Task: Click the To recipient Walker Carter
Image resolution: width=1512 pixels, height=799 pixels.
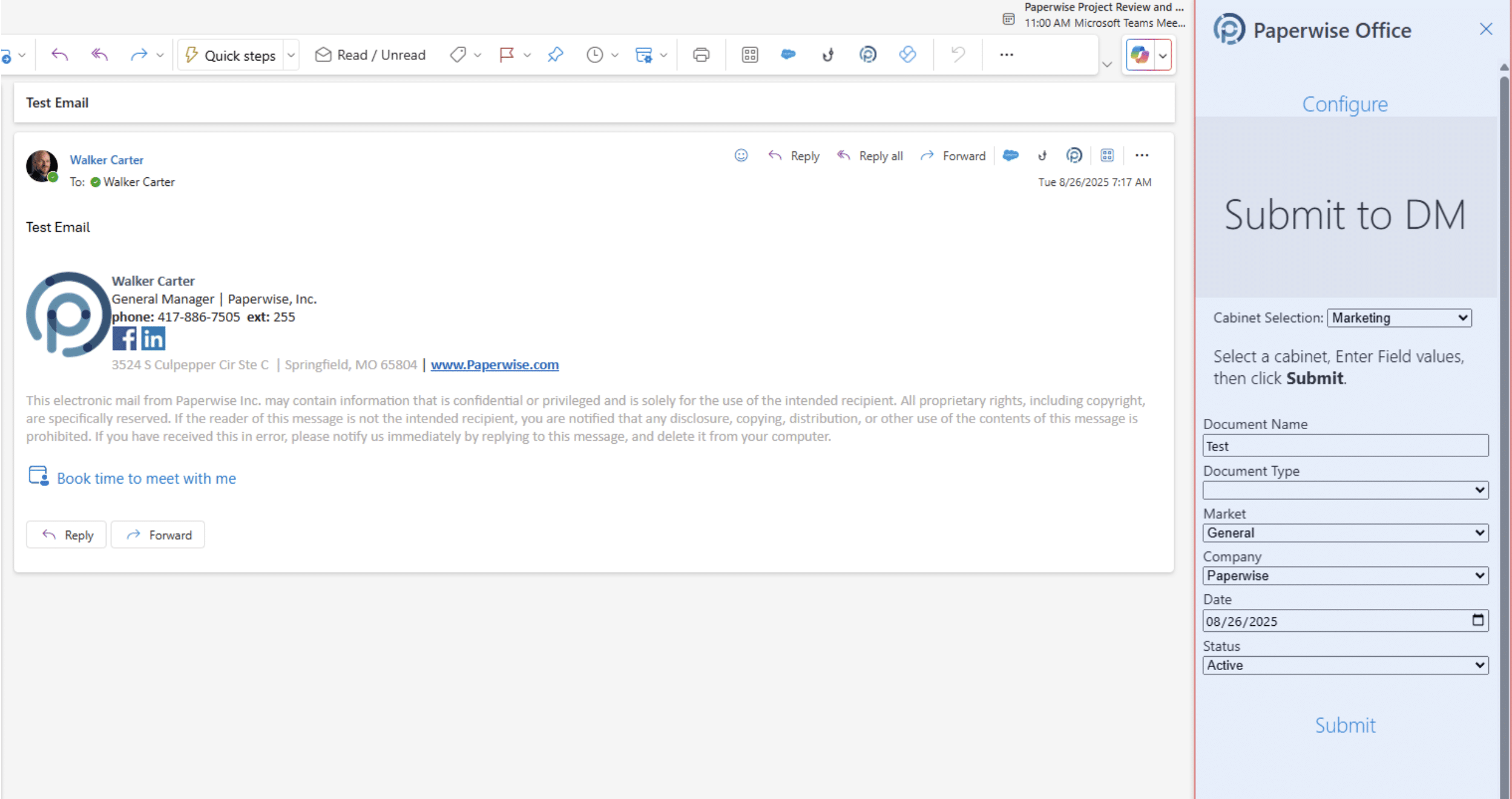Action: 139,182
